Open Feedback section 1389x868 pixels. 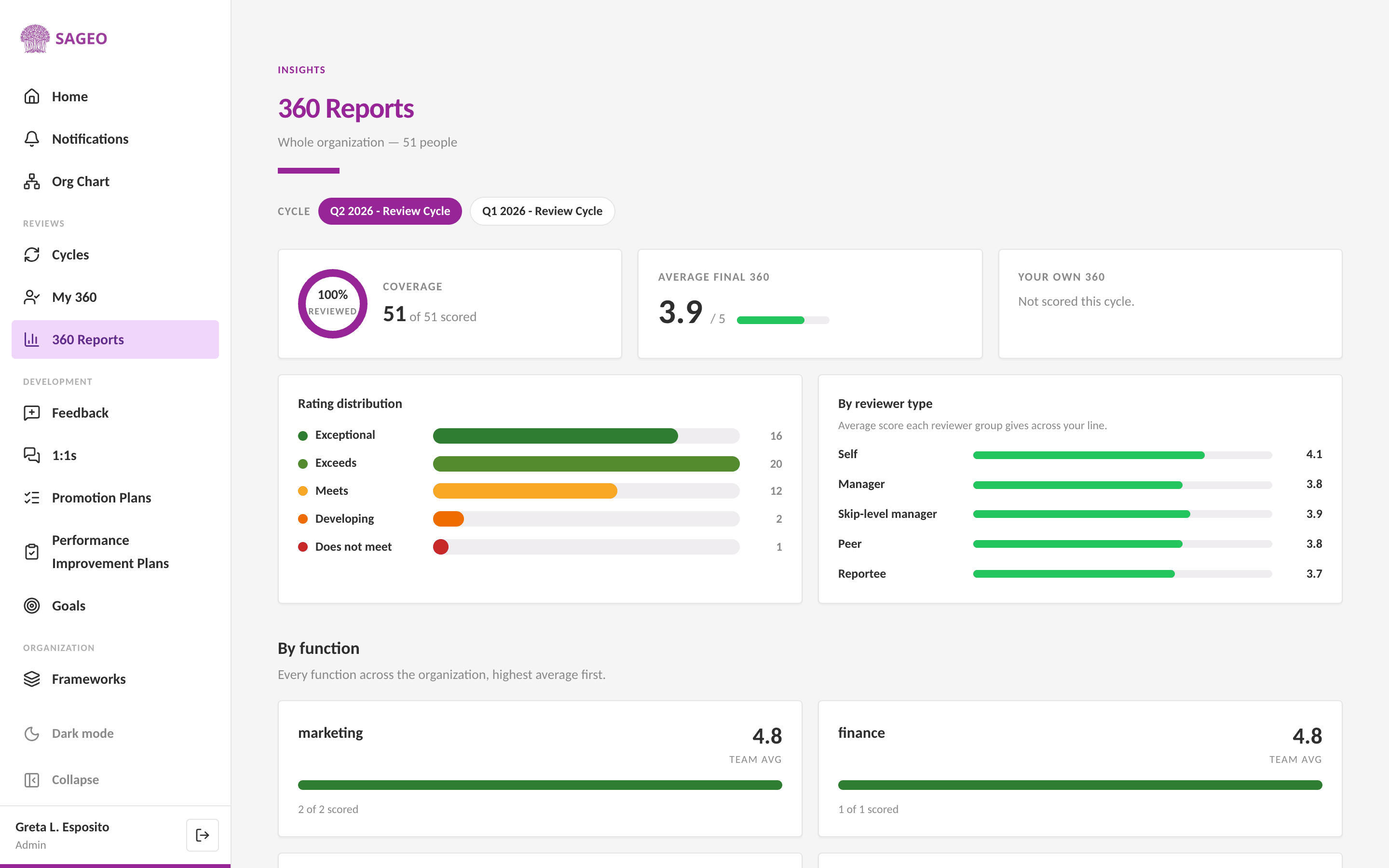pyautogui.click(x=115, y=413)
